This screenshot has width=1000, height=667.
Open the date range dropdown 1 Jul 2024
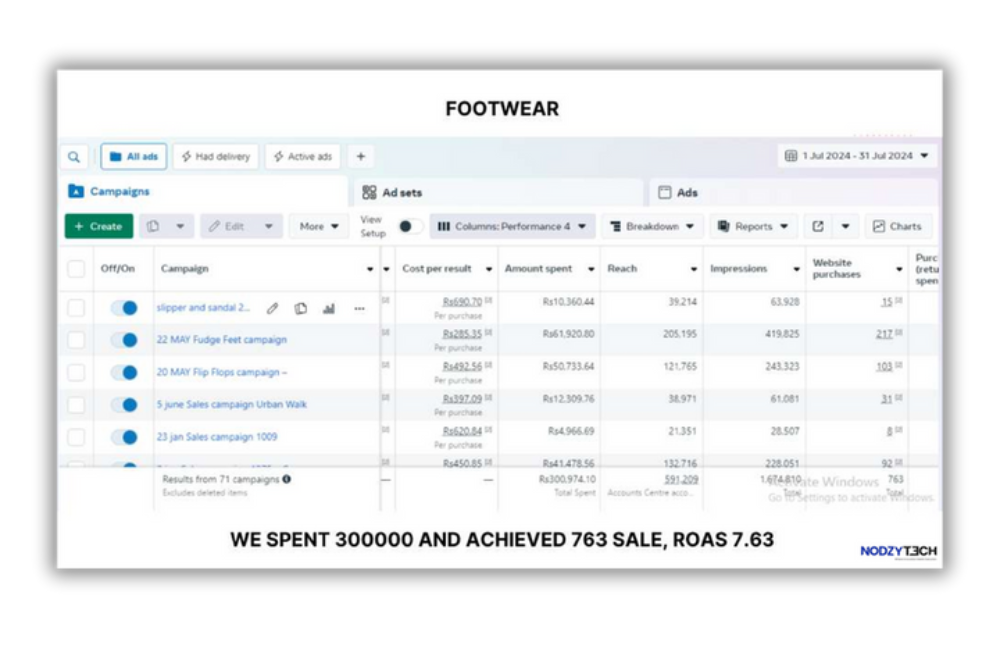[859, 157]
